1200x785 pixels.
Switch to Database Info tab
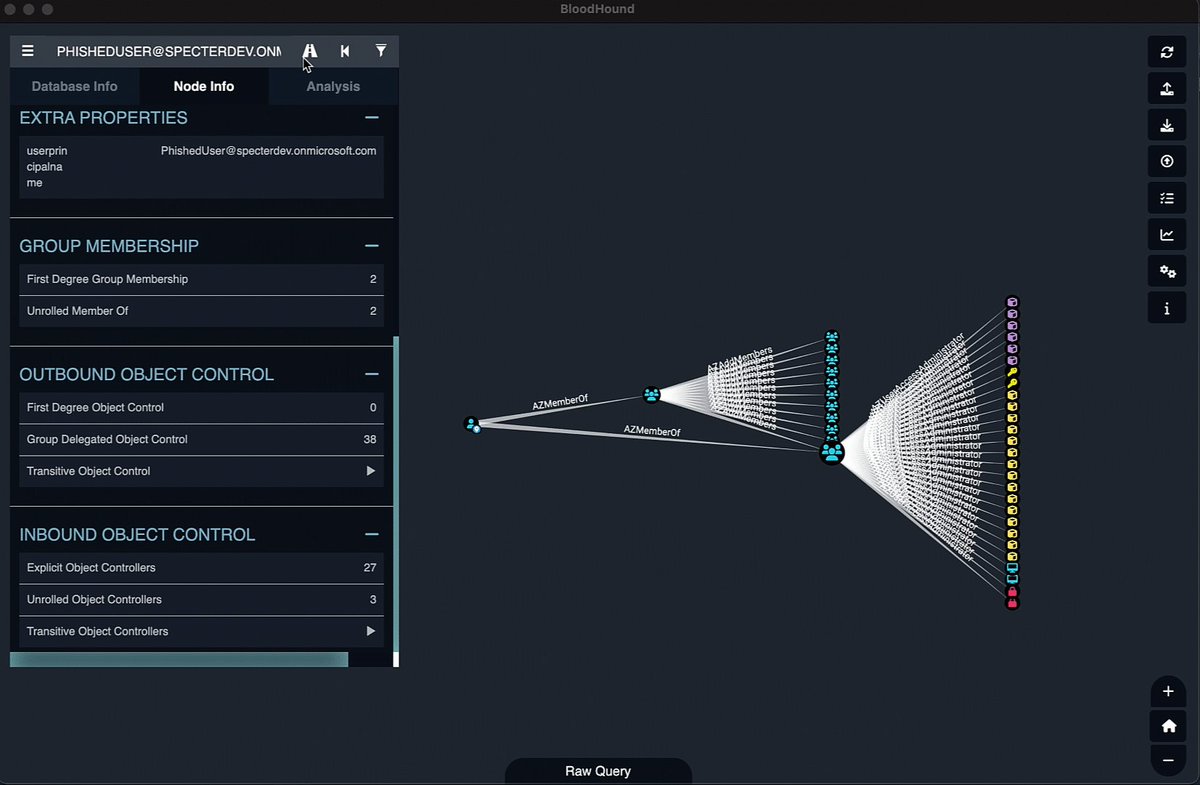click(x=75, y=86)
